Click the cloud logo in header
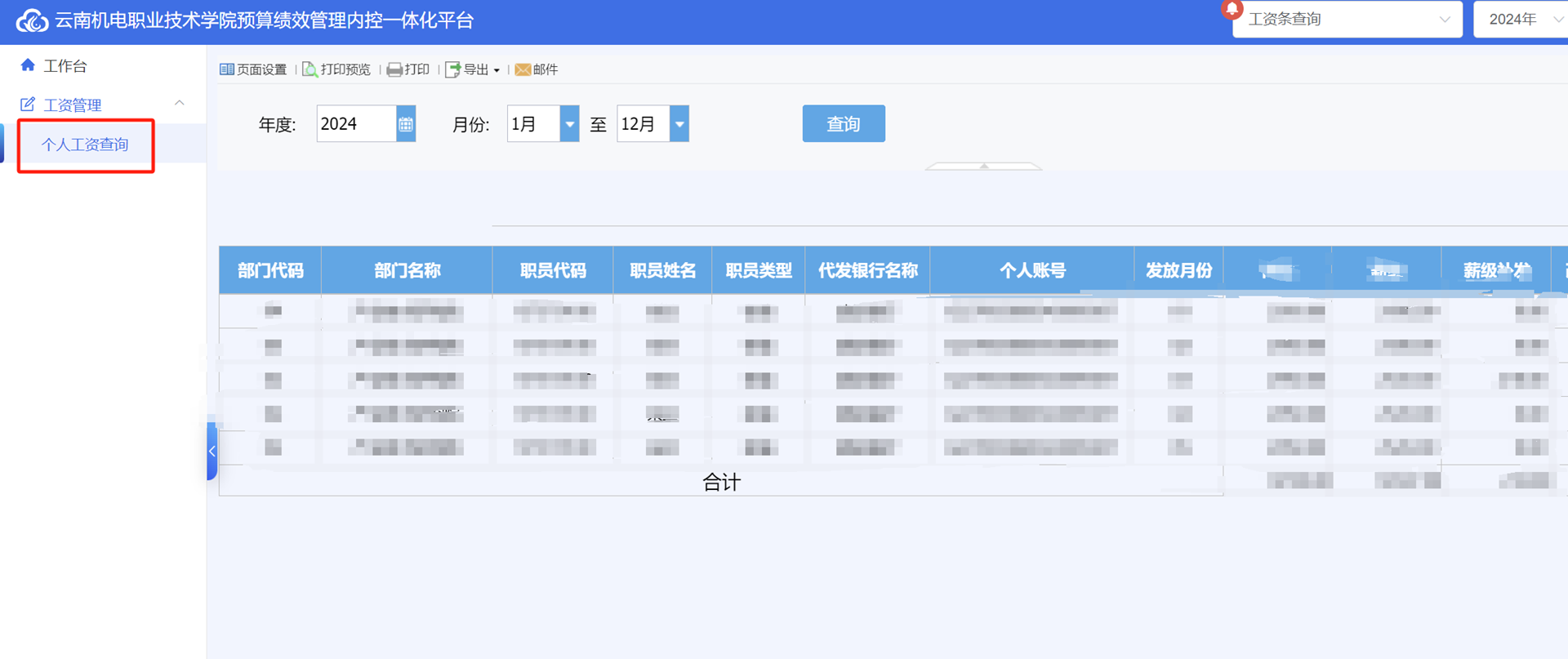The image size is (1568, 659). [33, 20]
